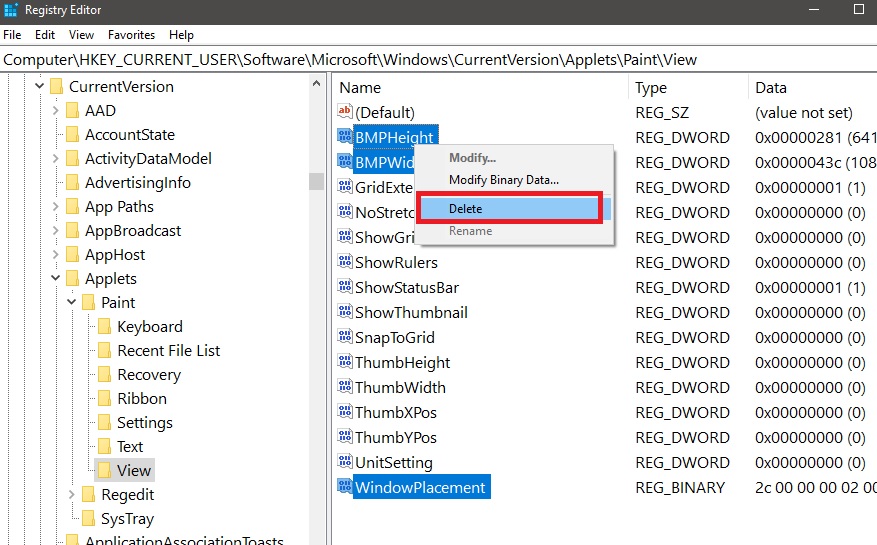
Task: Click the ShowThumbnail DWORD value icon
Action: [345, 311]
